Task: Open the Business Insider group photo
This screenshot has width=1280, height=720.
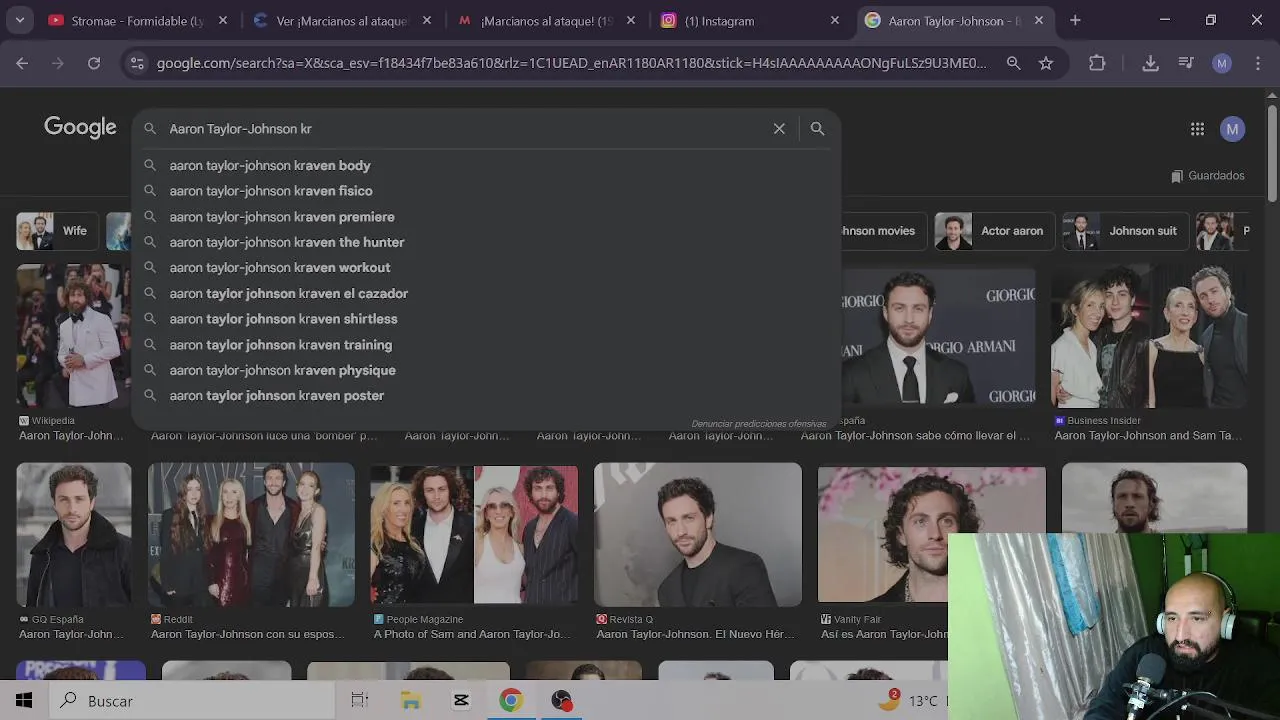Action: pos(1149,336)
